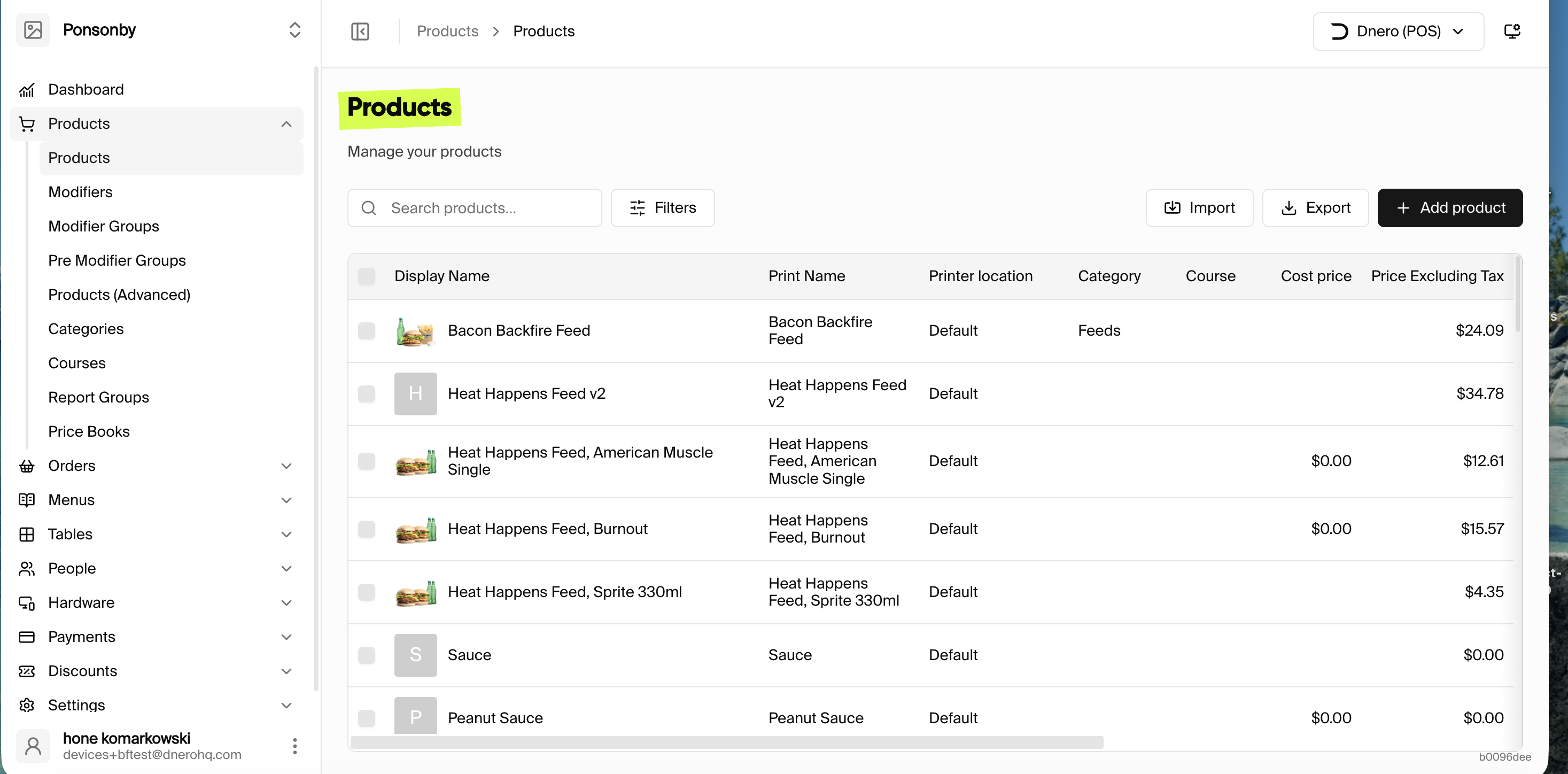Open Pre Modifier Groups page

pos(117,261)
